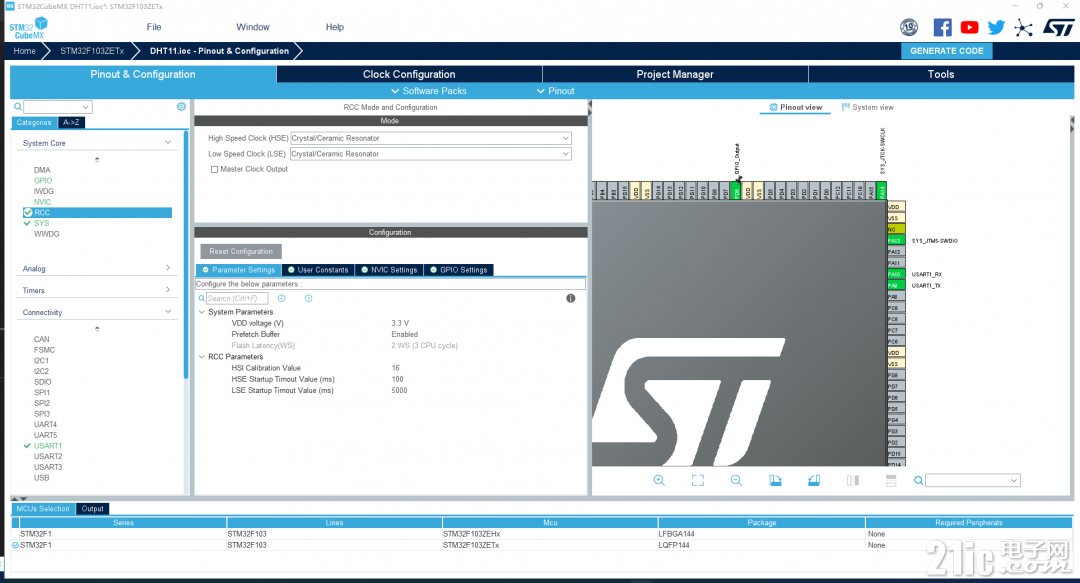
Task: Open pin search combo box dropdown
Action: [x=1014, y=480]
